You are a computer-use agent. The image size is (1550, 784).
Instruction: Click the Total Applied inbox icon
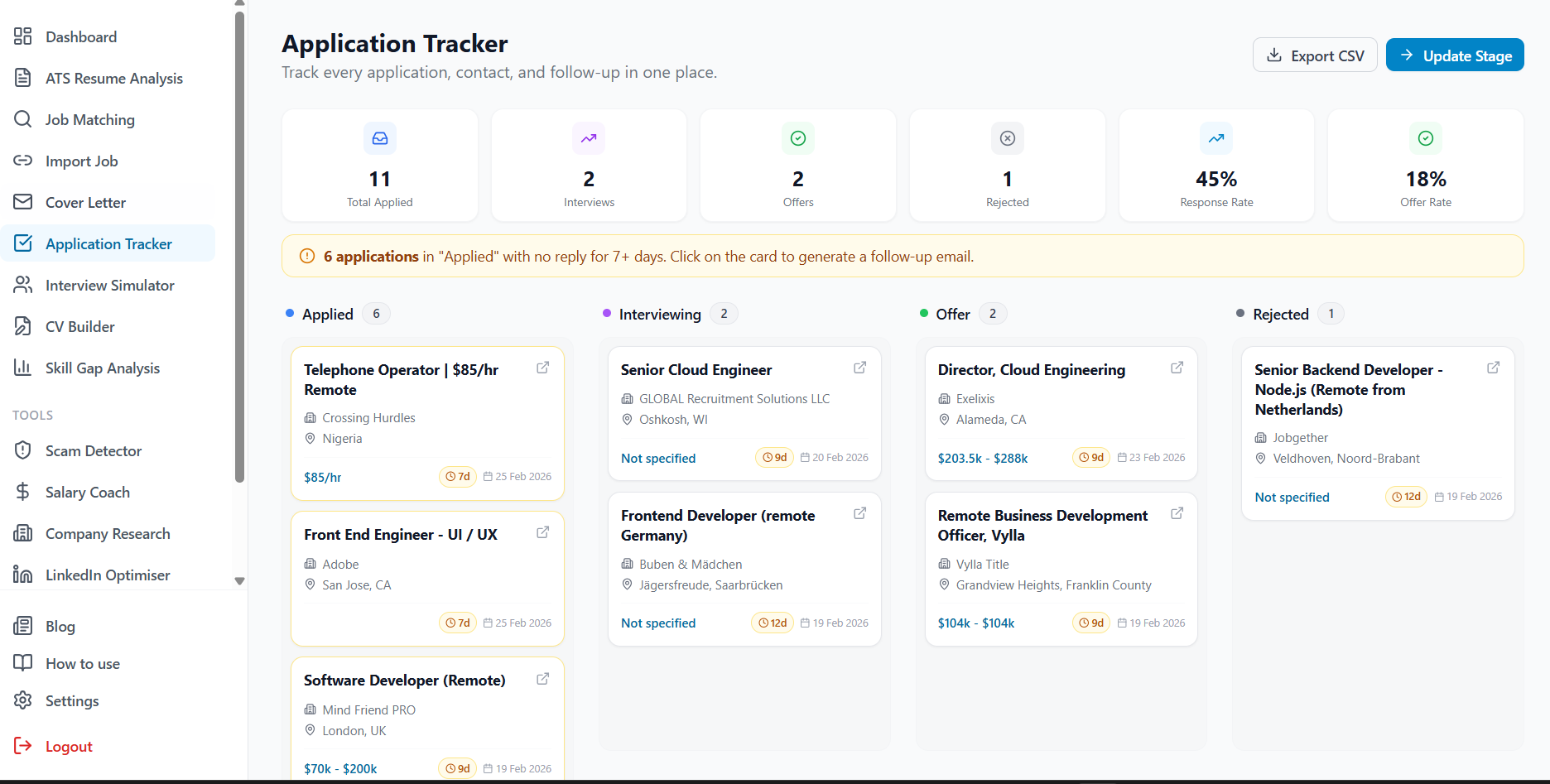pos(380,138)
